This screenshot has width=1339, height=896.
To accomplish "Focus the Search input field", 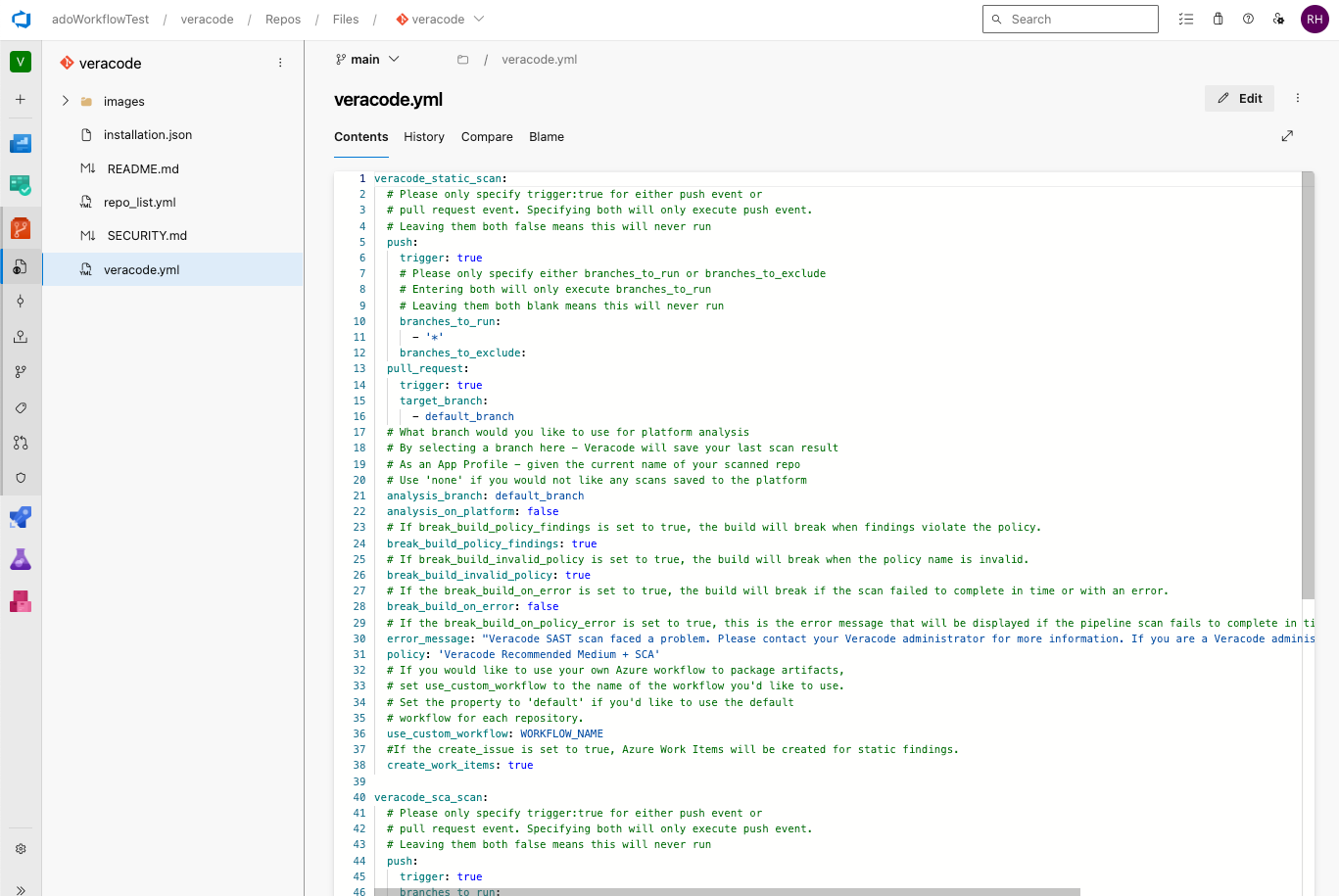I will (x=1071, y=19).
